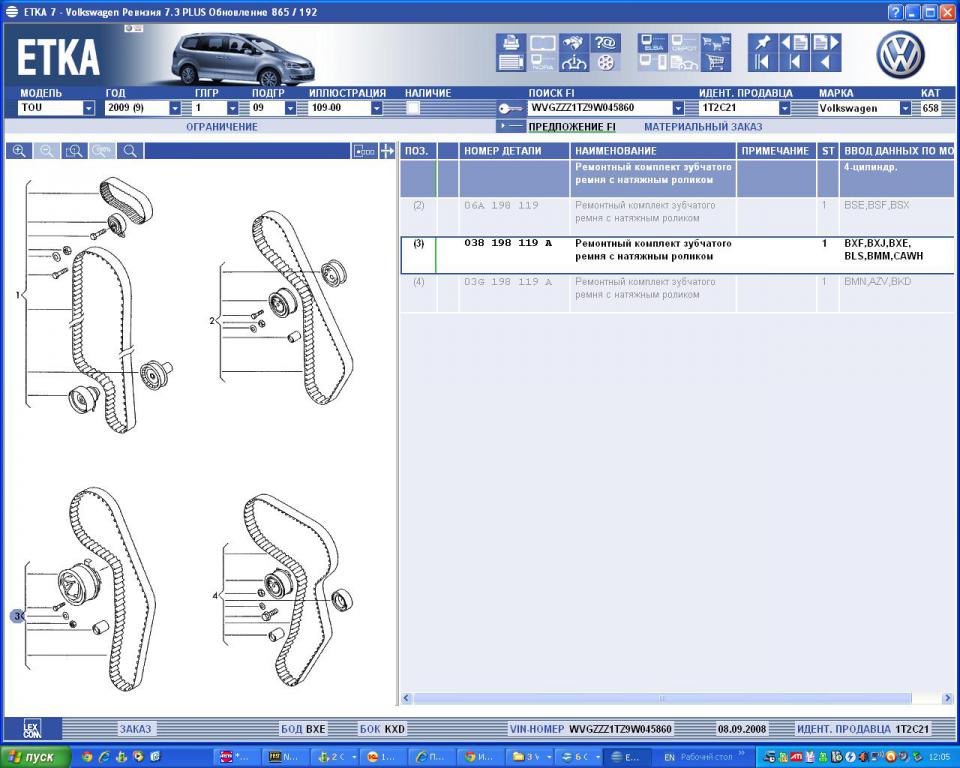Open the binoculars search tool

(574, 43)
